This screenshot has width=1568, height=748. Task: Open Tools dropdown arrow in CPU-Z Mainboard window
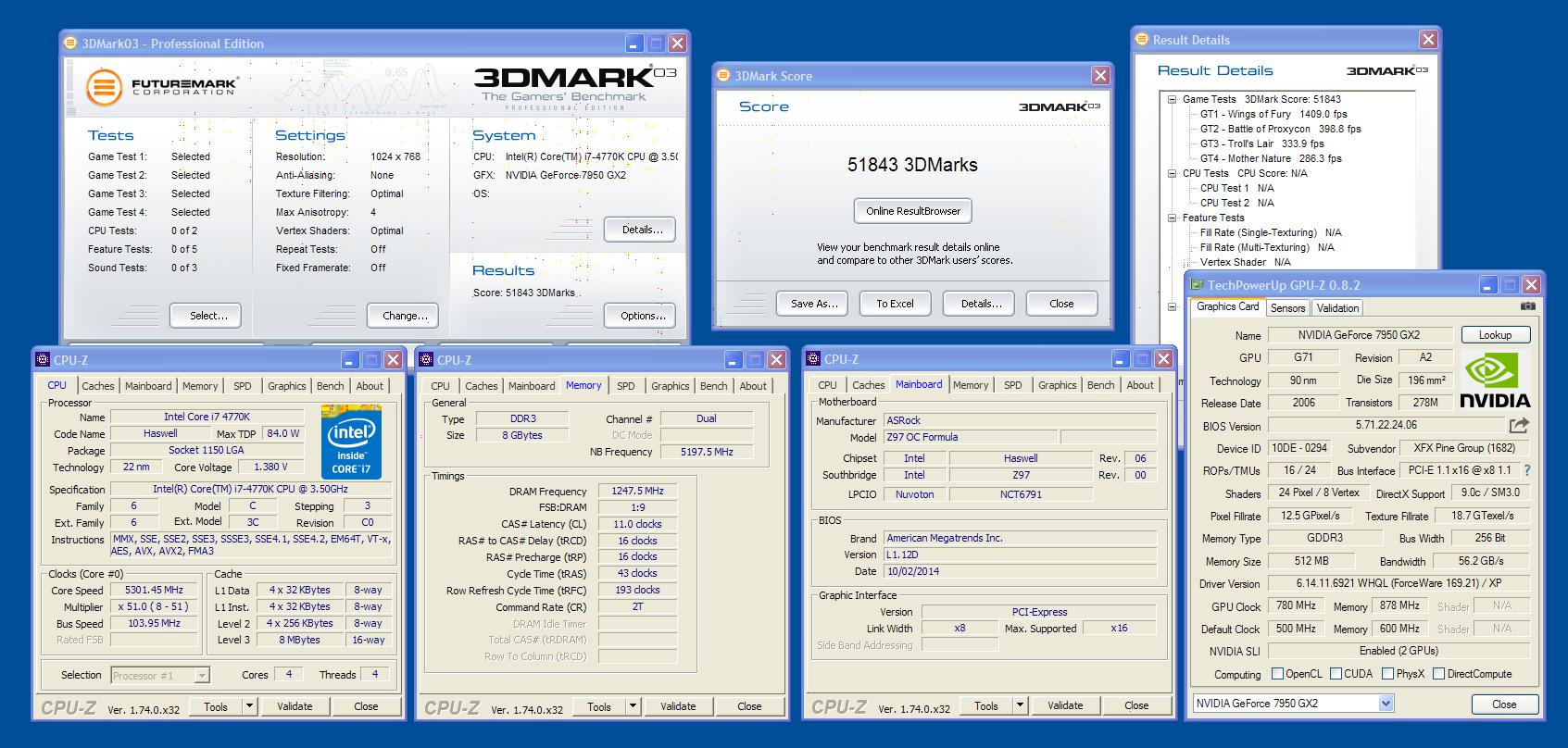pyautogui.click(x=1020, y=705)
